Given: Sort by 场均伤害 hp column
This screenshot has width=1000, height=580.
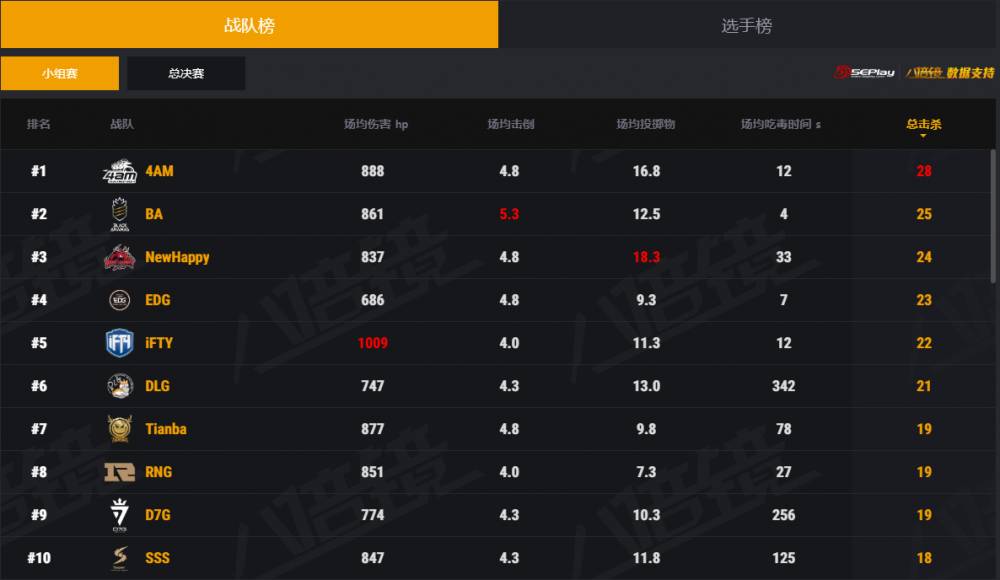Looking at the screenshot, I should click(x=375, y=125).
